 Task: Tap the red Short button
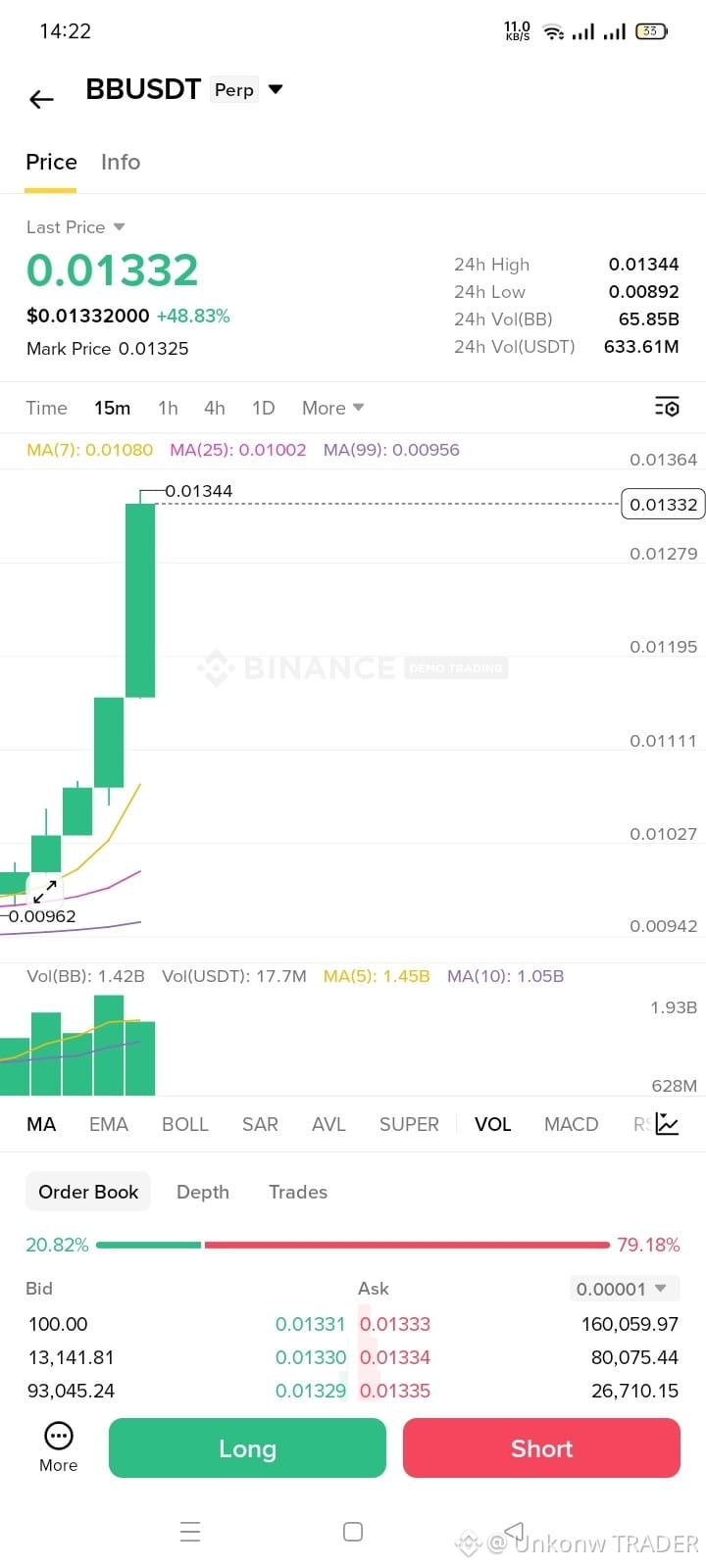pyautogui.click(x=541, y=1447)
